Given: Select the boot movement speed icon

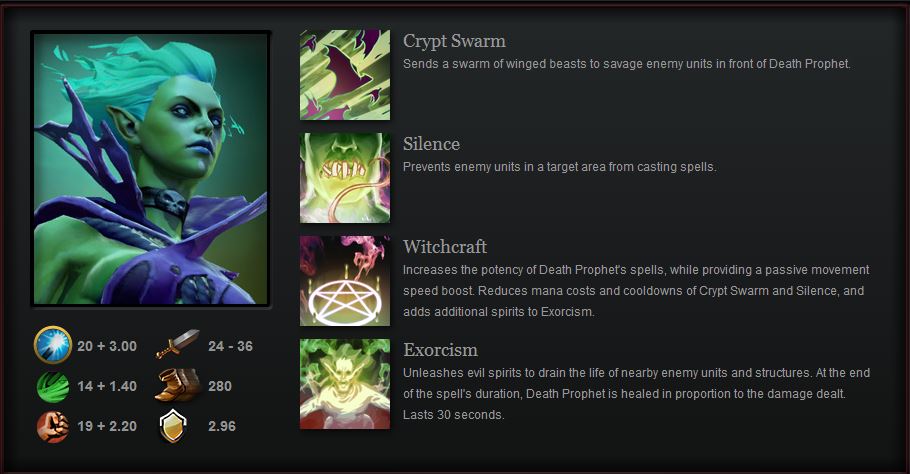Looking at the screenshot, I should tap(177, 385).
